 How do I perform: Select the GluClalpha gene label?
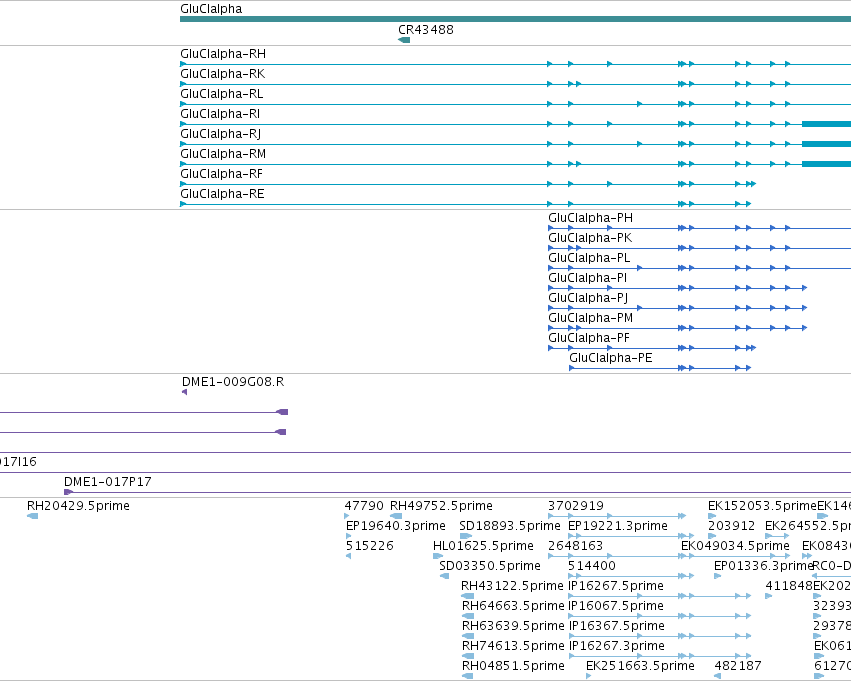click(x=211, y=9)
